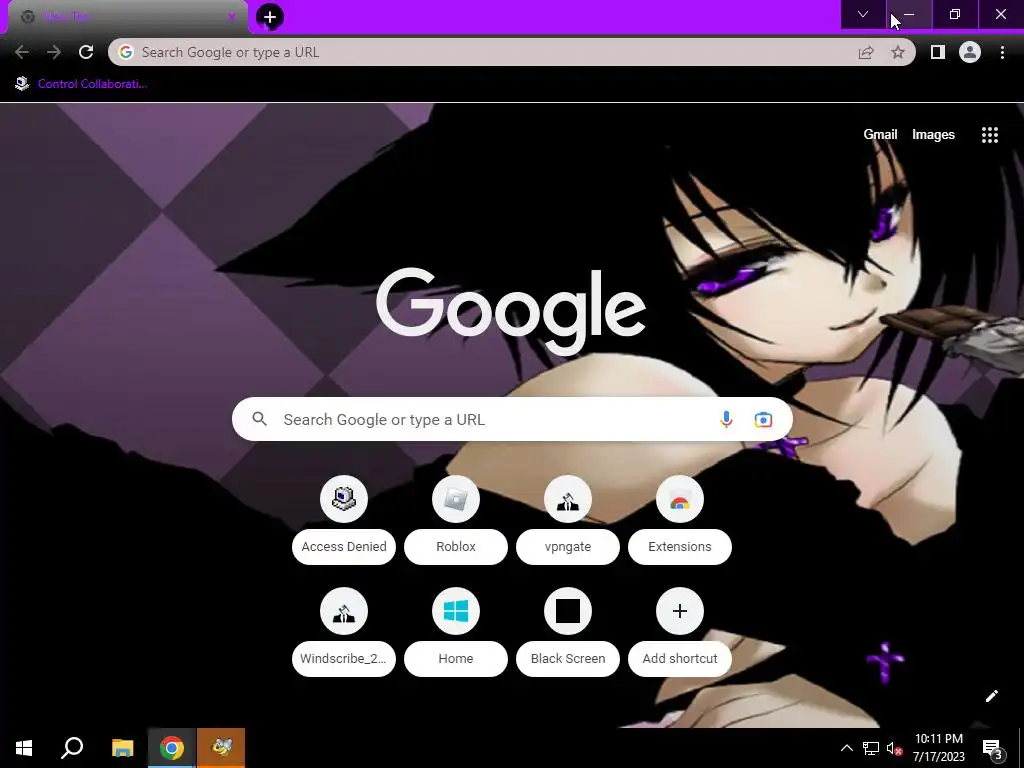Open the network status tray icon

tap(871, 748)
